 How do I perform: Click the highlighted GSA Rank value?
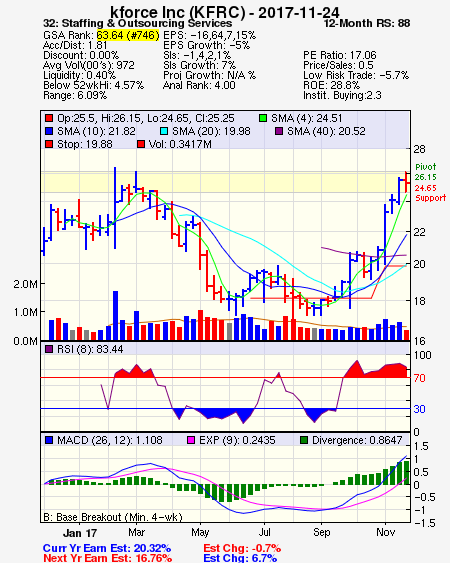[127, 35]
